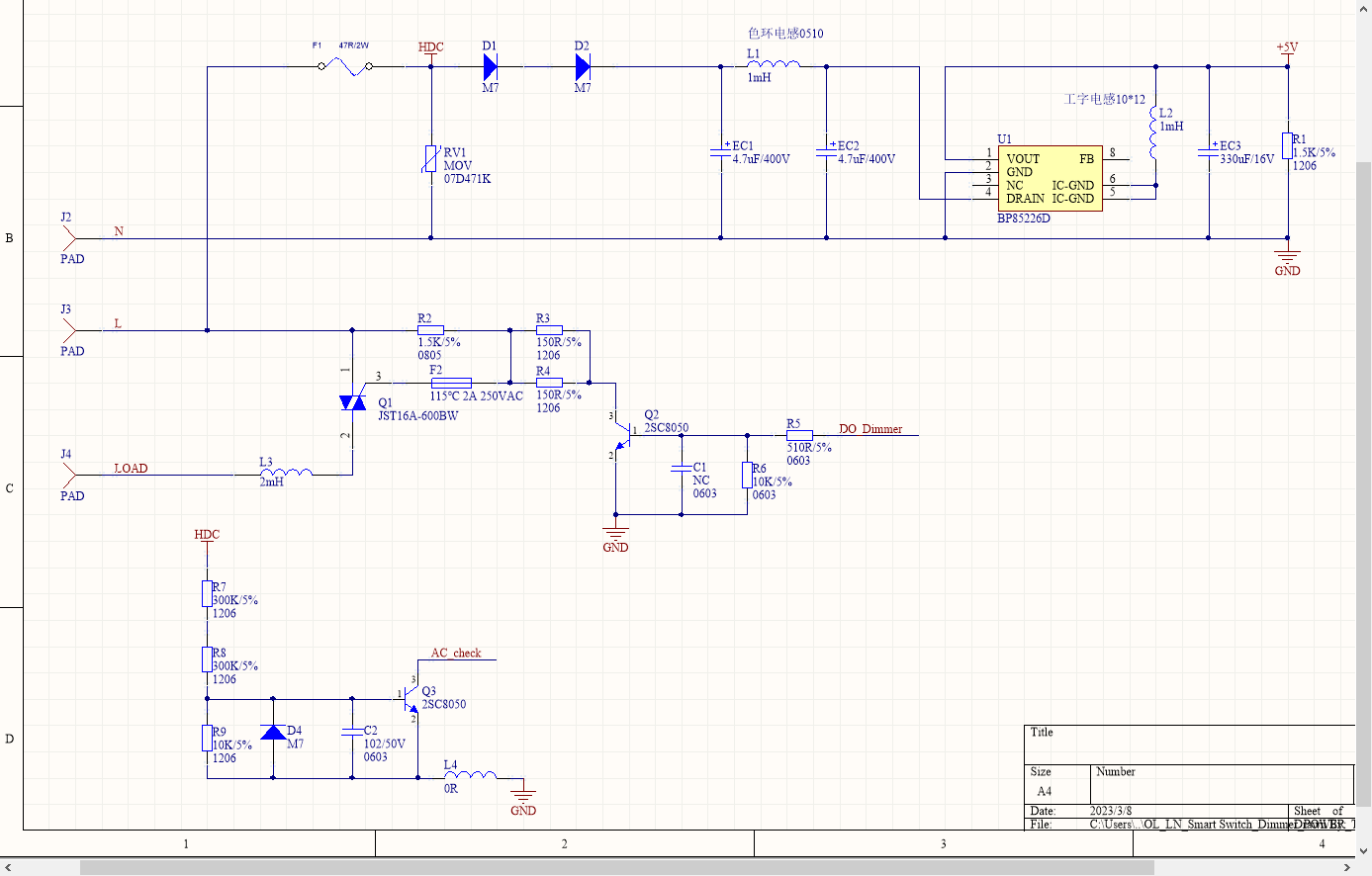
Task: Select the J2 pad connector
Action: click(70, 237)
